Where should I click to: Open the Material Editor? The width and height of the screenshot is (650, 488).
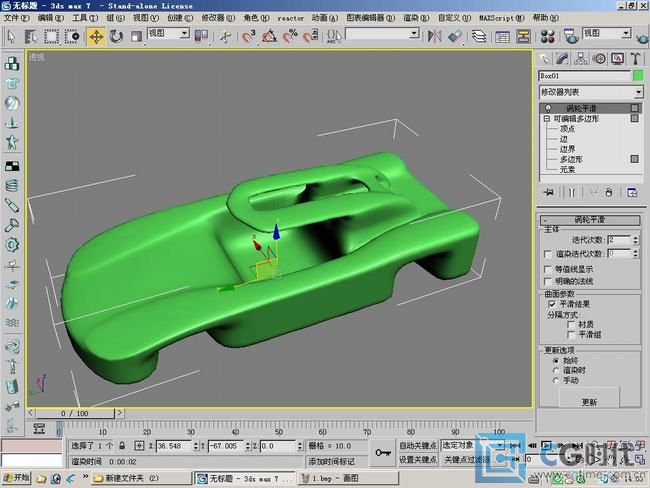[x=547, y=36]
